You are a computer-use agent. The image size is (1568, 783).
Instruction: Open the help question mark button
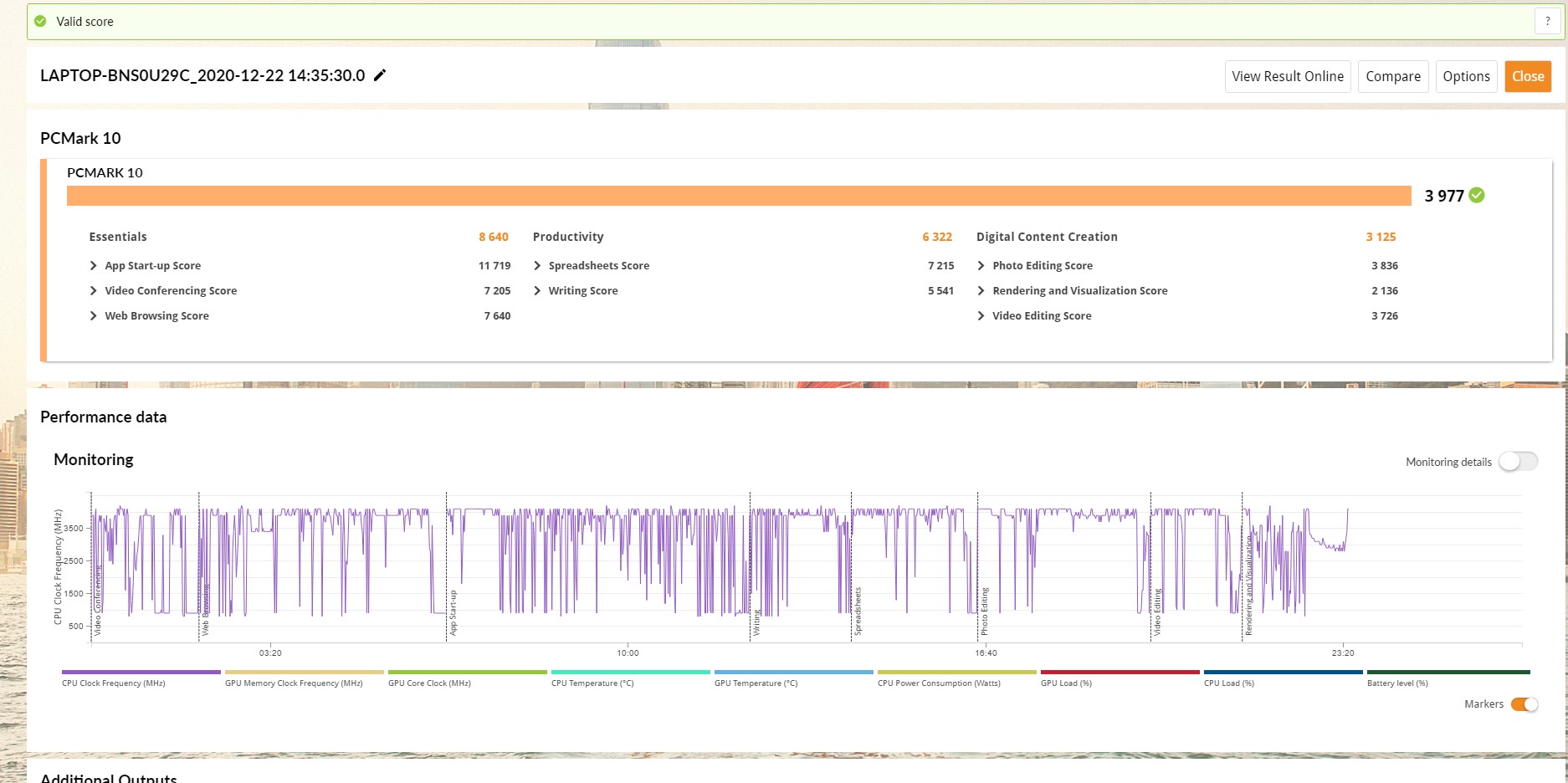click(x=1547, y=22)
